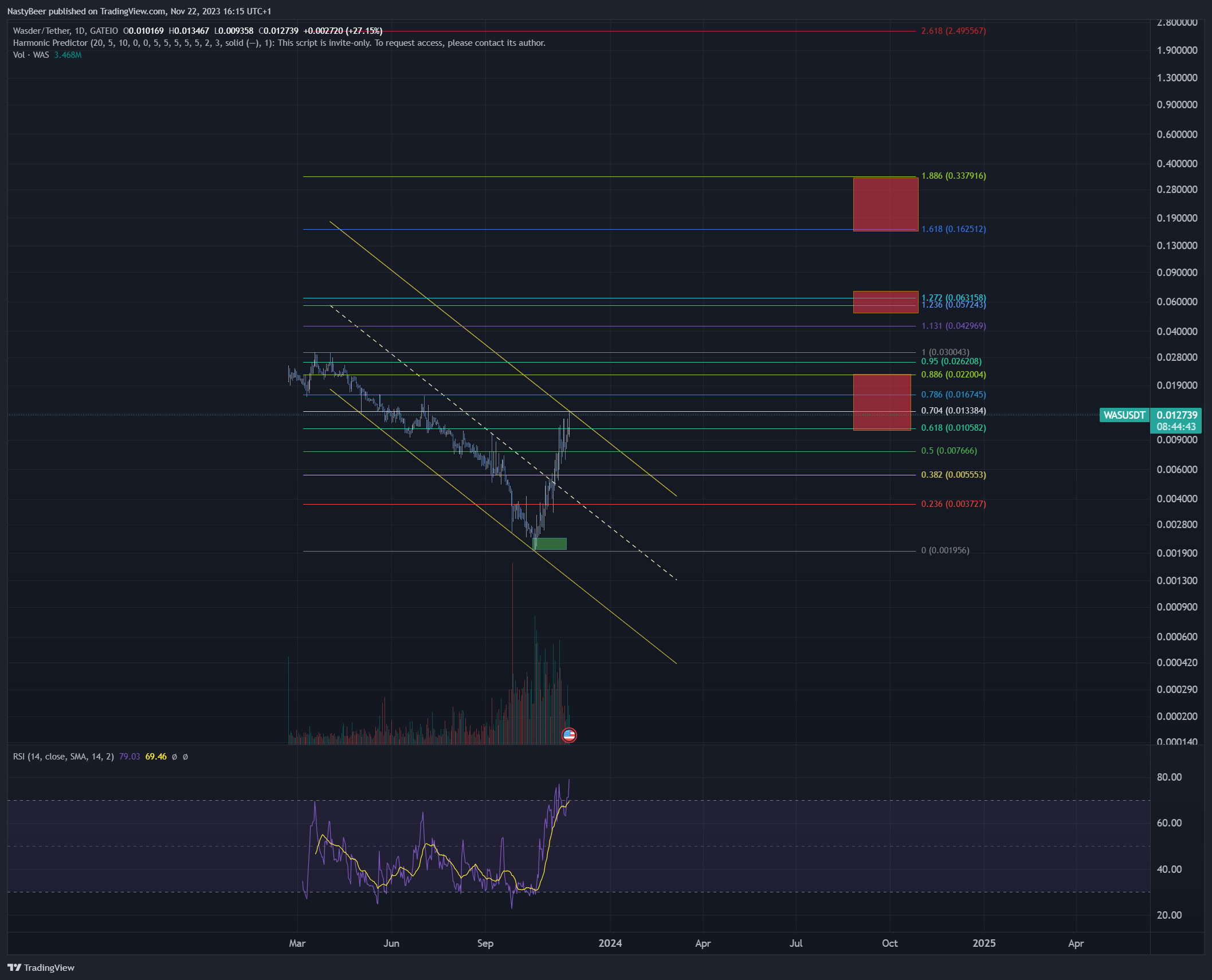Click the WASUSDT symbol price tag
This screenshot has width=1212, height=980.
tap(1124, 415)
